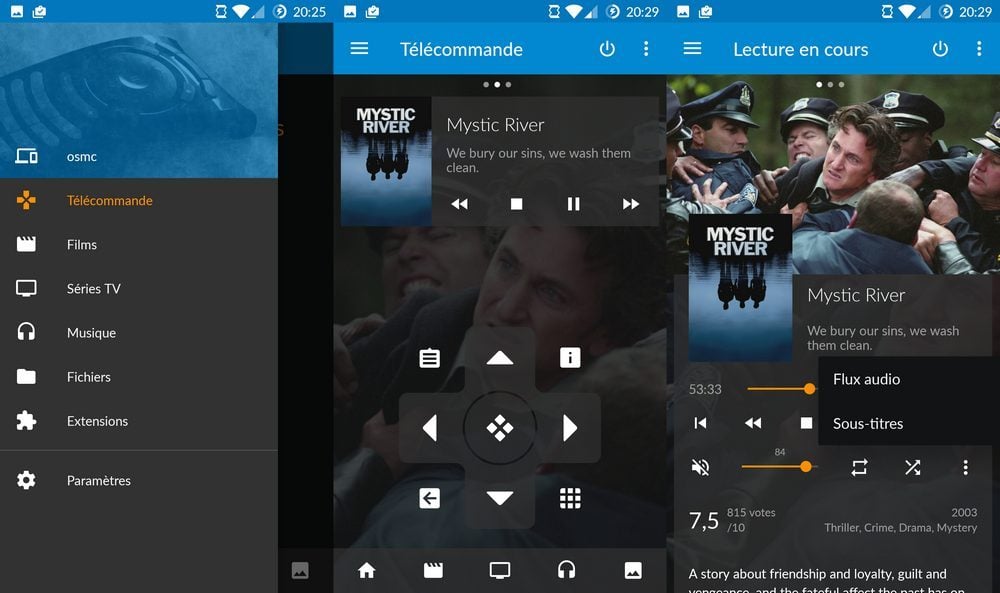Adjust the playback progress slider at 53:33
This screenshot has width=1000, height=593.
(781, 388)
